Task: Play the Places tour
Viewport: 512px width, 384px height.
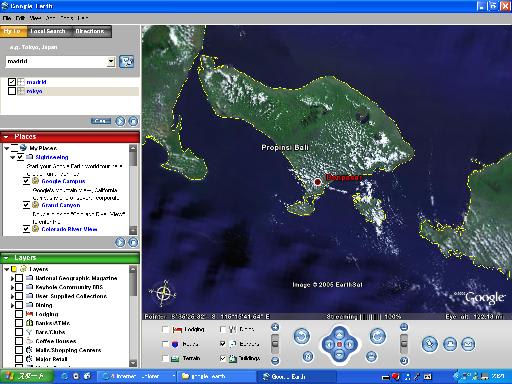Action: coord(120,242)
